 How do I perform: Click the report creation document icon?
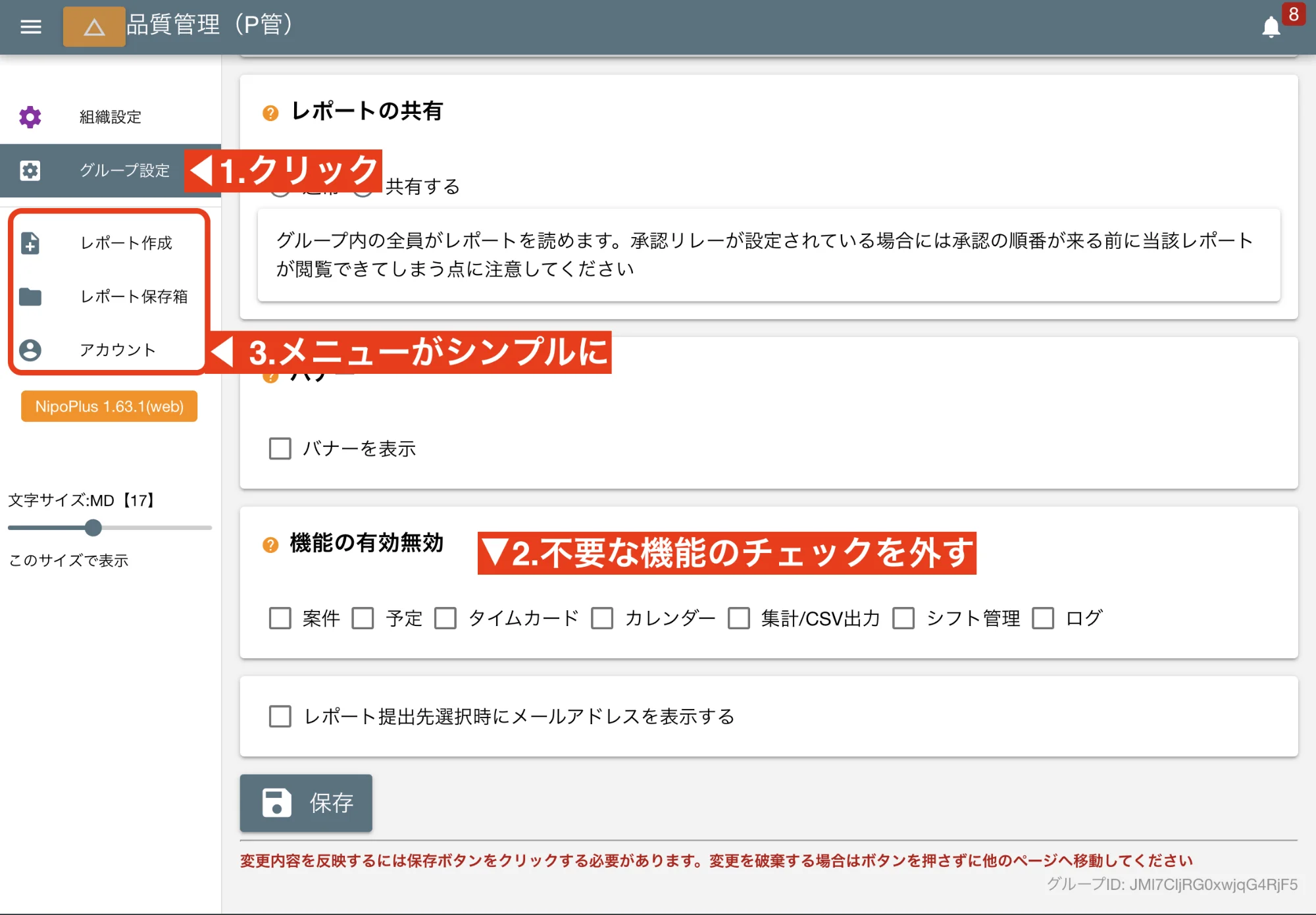30,243
